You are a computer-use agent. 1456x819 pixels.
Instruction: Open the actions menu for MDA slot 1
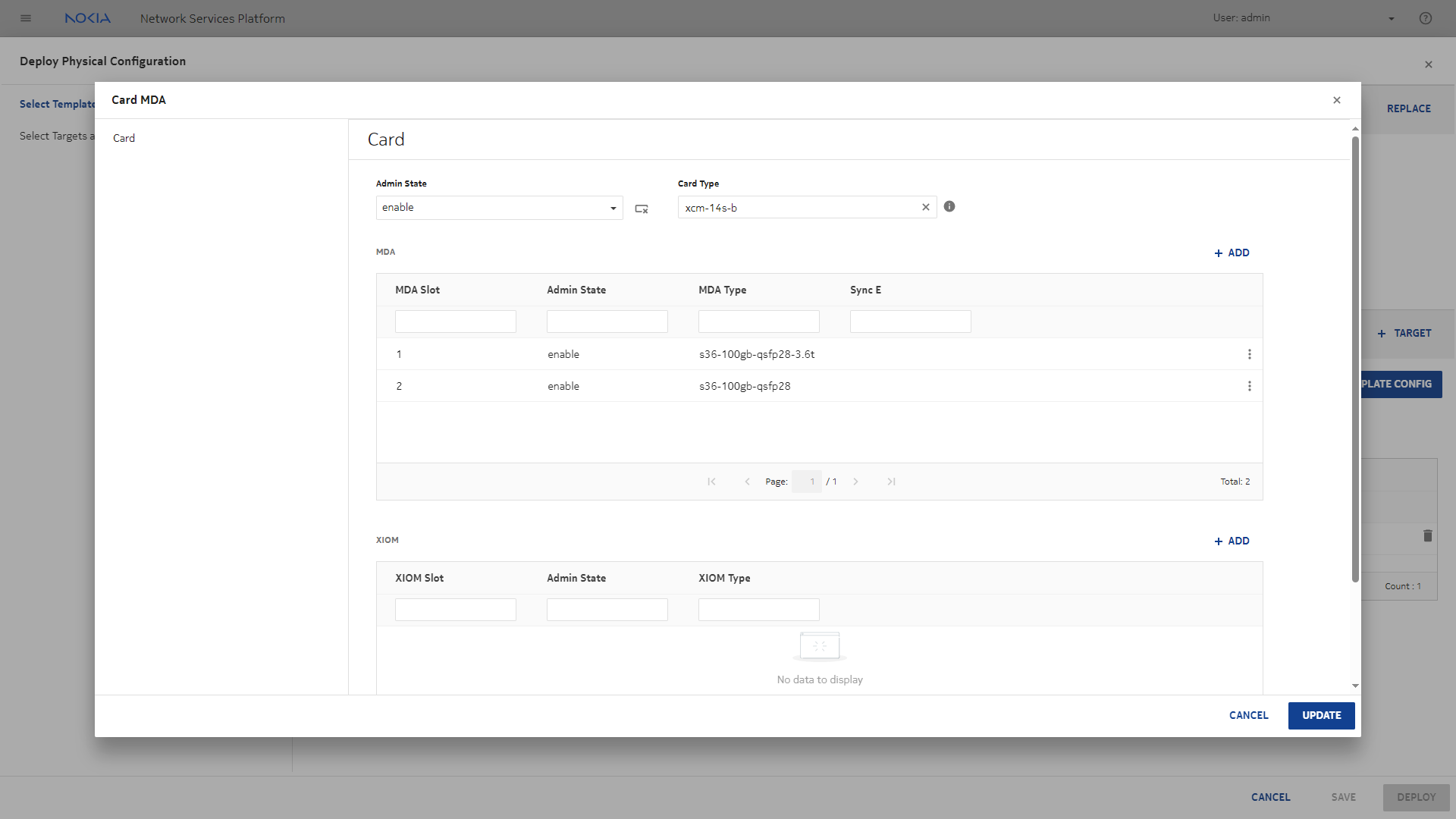[1249, 354]
